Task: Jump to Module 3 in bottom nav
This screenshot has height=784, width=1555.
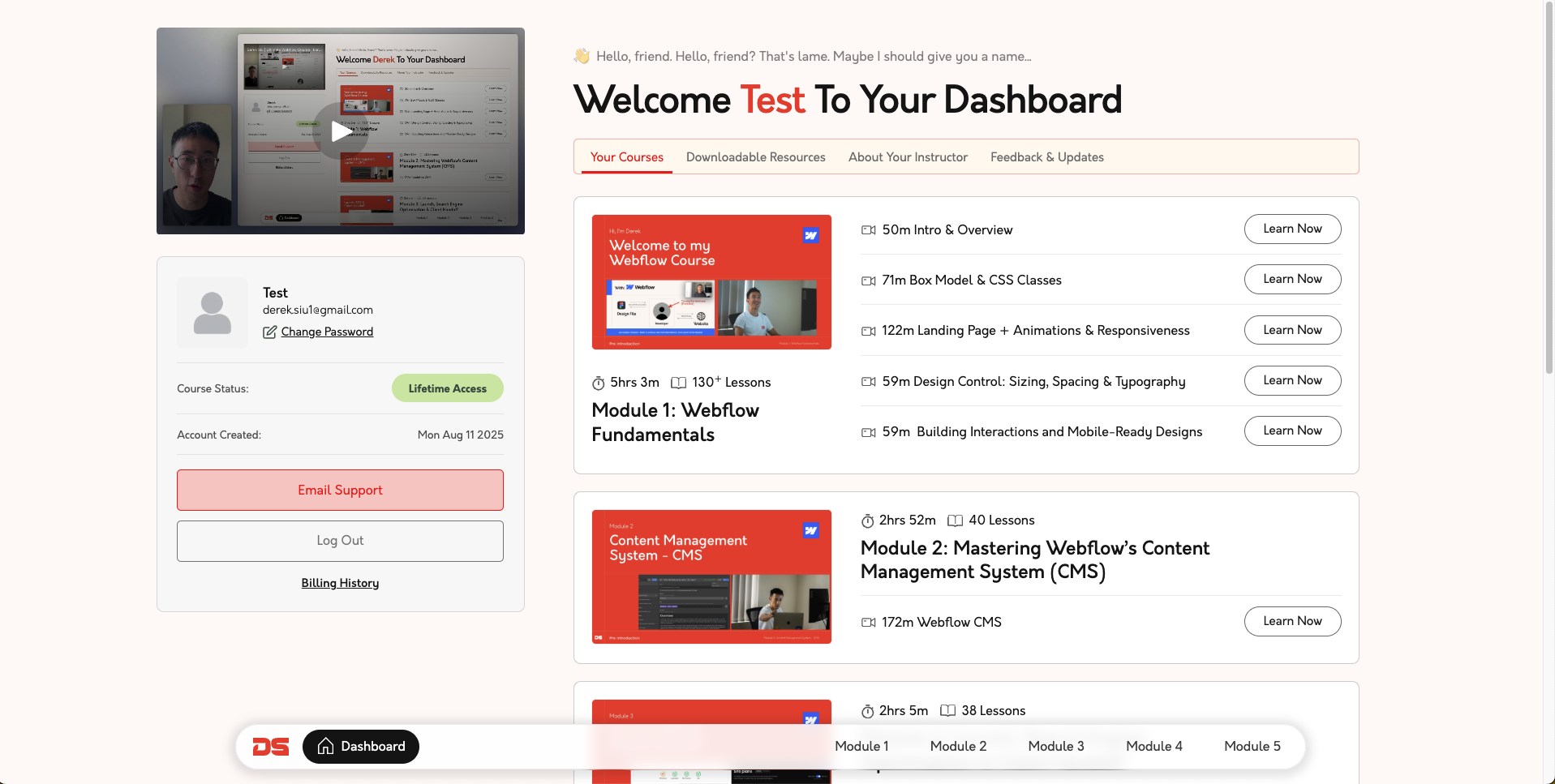Action: [1056, 747]
